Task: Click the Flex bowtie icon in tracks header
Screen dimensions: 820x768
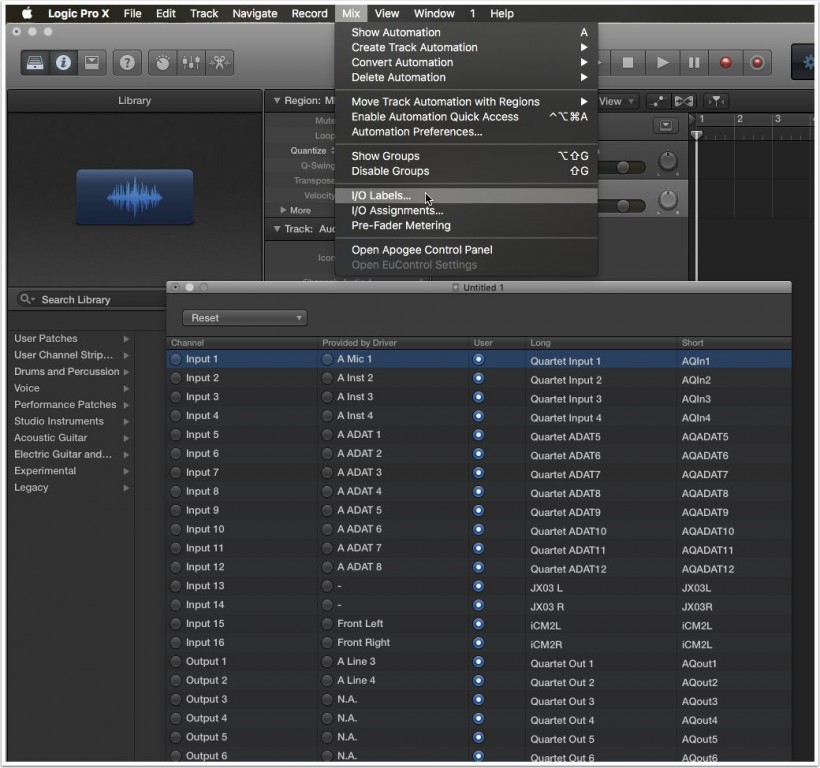Action: tap(684, 101)
